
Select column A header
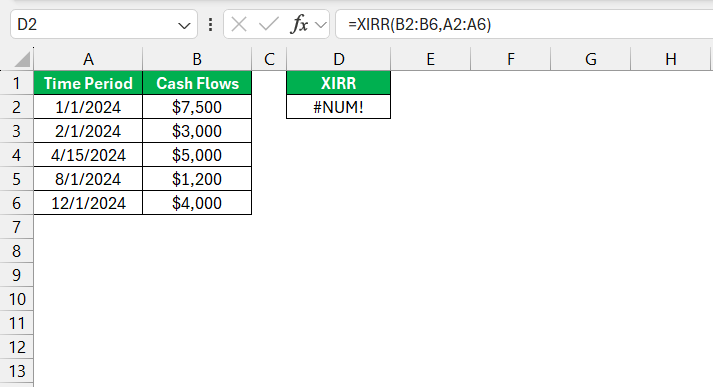click(x=88, y=59)
